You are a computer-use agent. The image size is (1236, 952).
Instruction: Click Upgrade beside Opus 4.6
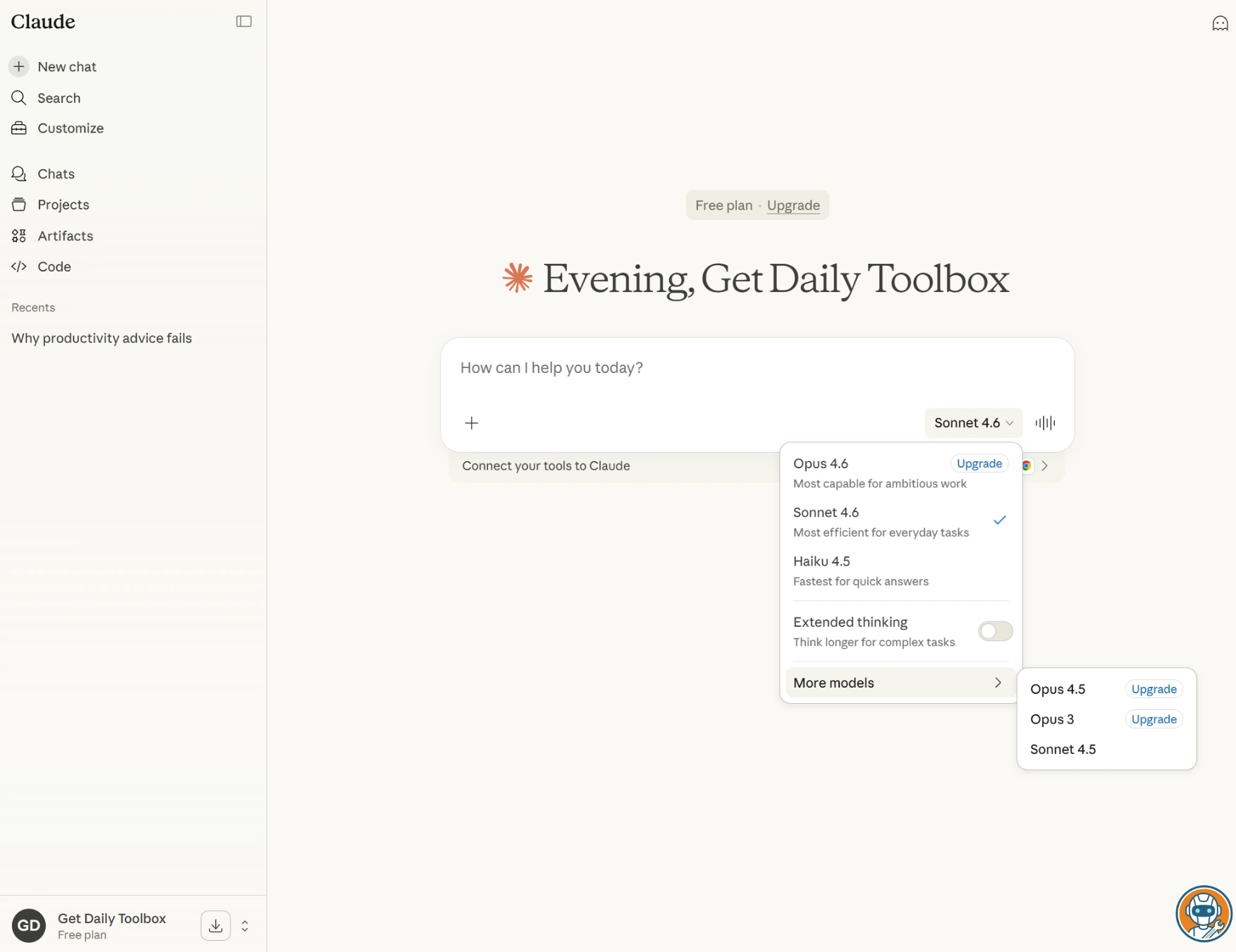point(979,463)
